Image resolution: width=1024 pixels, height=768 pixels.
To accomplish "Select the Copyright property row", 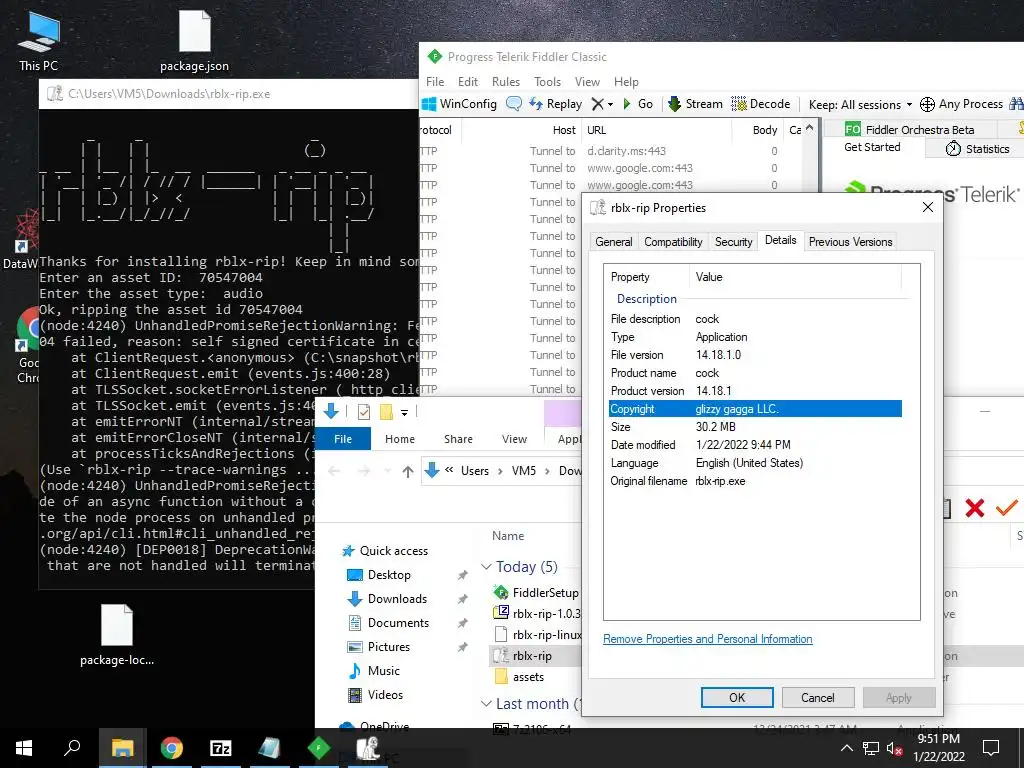I will [755, 409].
